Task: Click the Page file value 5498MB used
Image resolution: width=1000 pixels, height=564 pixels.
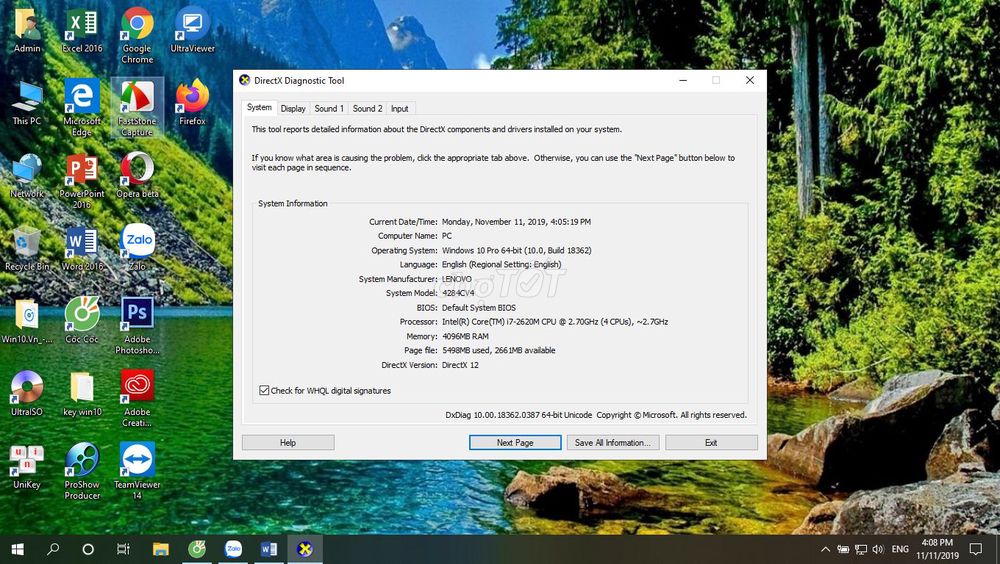Action: [498, 350]
